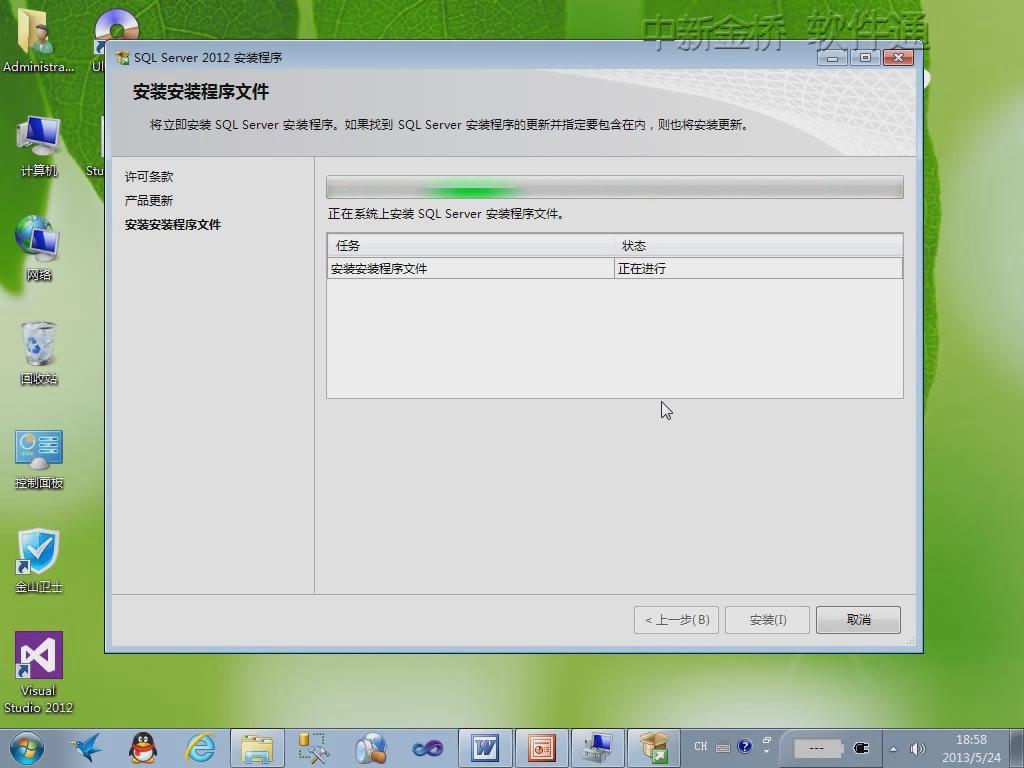
Task: Maximize the SQL Server 2012 setup window
Action: click(865, 57)
